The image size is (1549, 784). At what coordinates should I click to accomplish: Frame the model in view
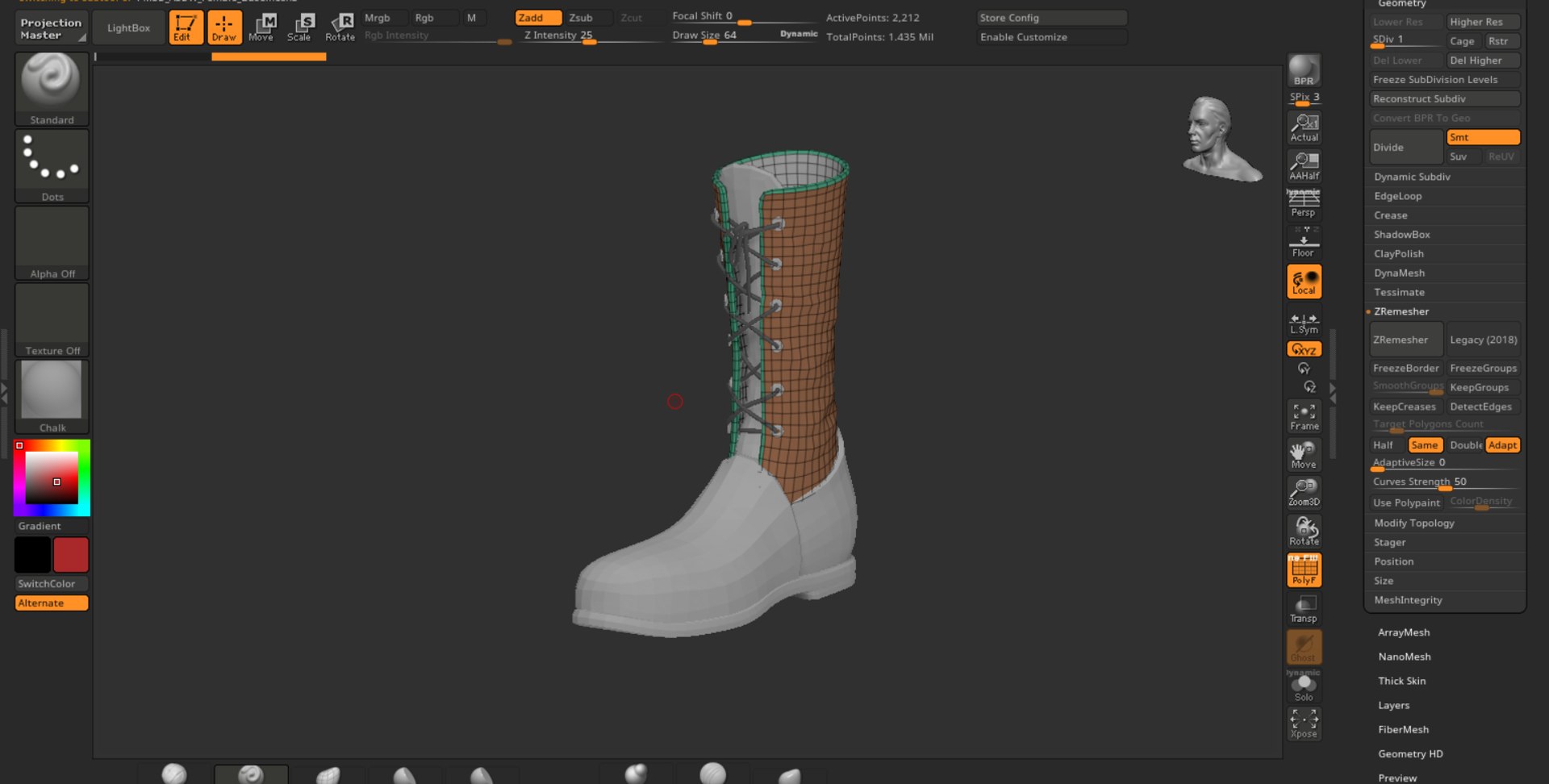pyautogui.click(x=1304, y=416)
